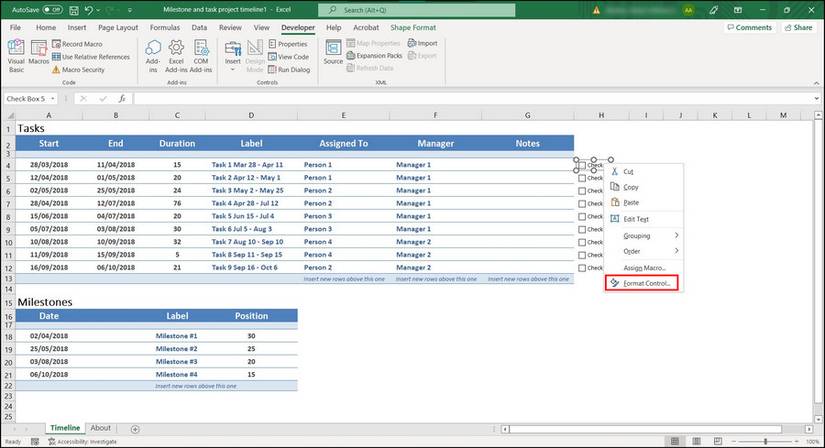Switch to the Formulas ribbon tab
The width and height of the screenshot is (825, 448).
pyautogui.click(x=165, y=28)
